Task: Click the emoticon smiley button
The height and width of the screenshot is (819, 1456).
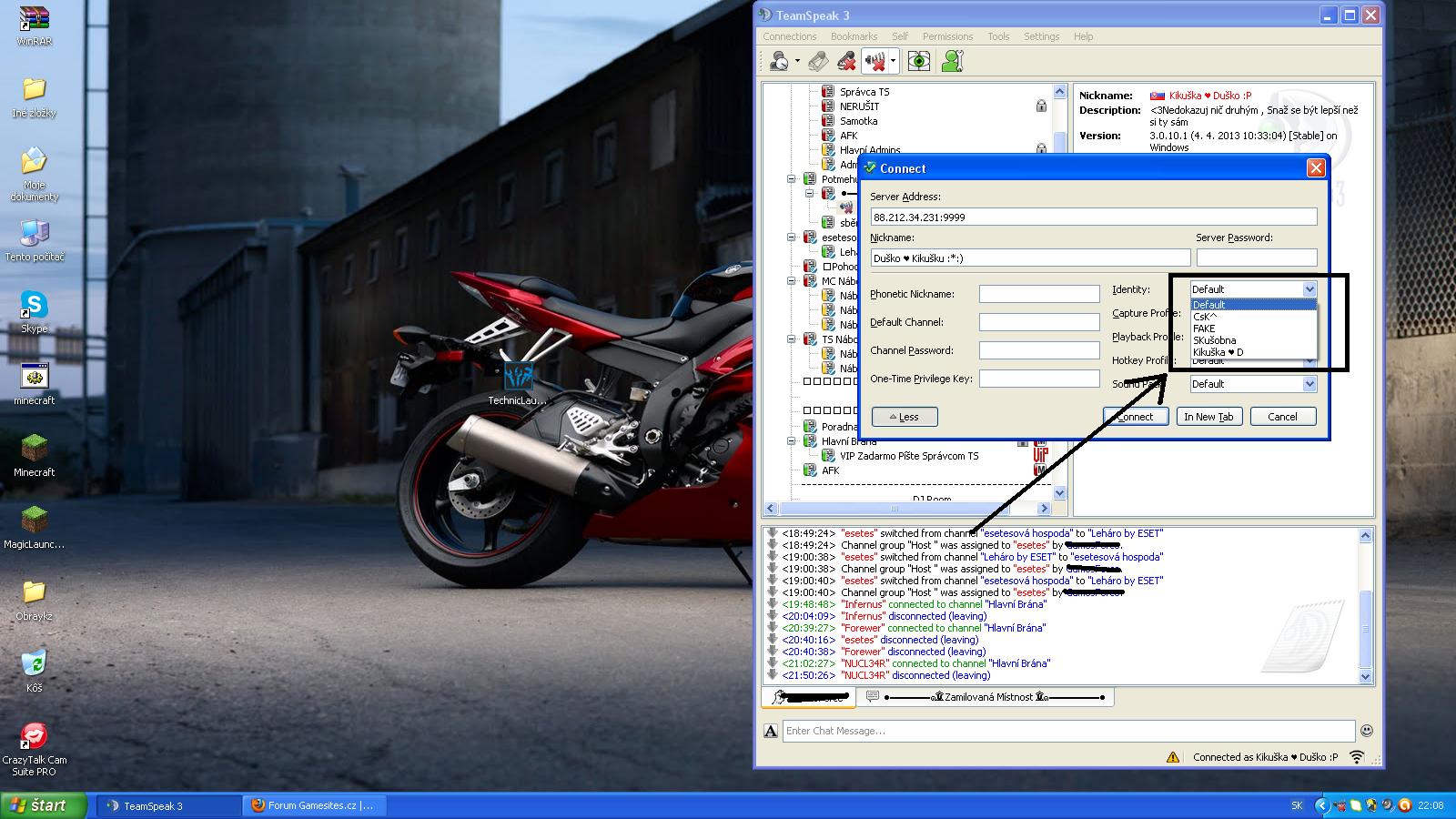Action: (x=1366, y=731)
